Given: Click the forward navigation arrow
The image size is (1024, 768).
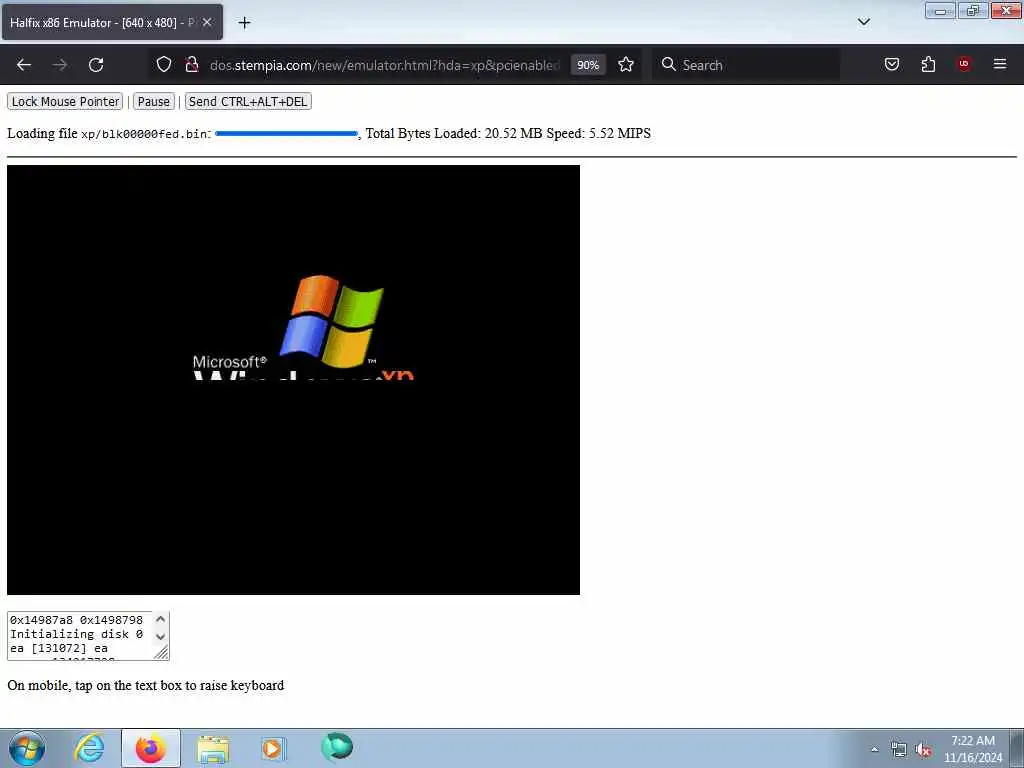Looking at the screenshot, I should [x=60, y=65].
